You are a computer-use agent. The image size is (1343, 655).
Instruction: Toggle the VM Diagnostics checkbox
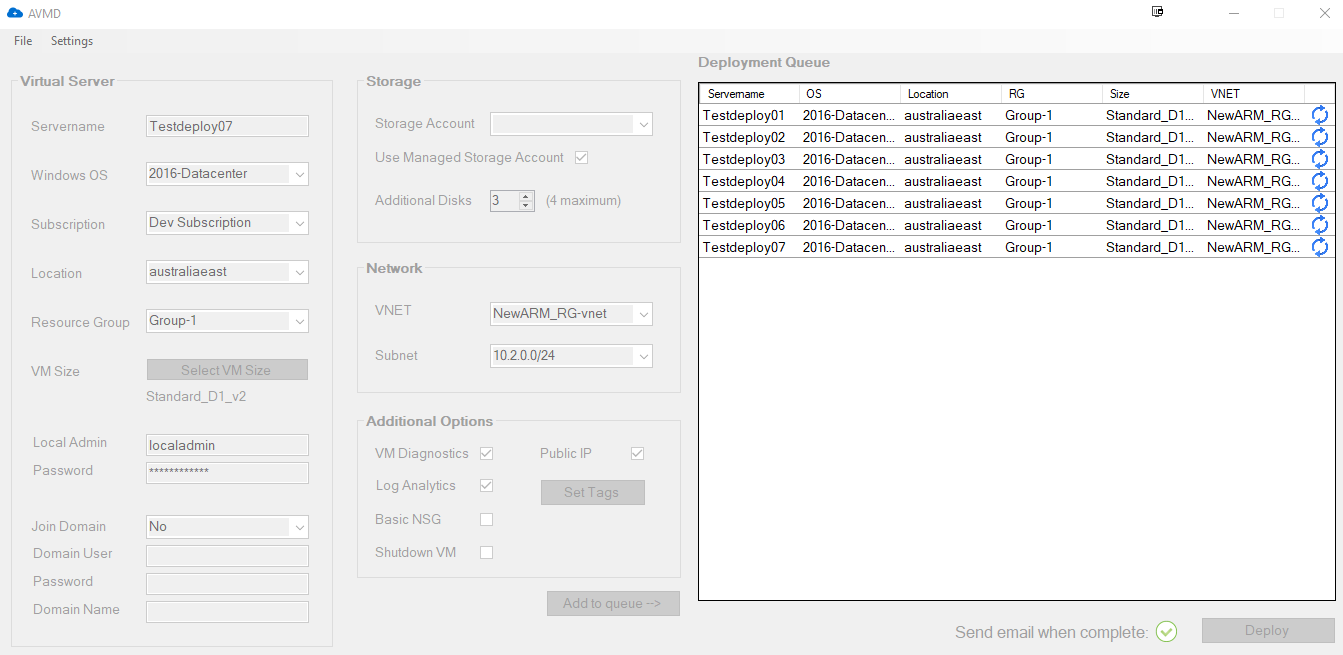click(x=486, y=454)
